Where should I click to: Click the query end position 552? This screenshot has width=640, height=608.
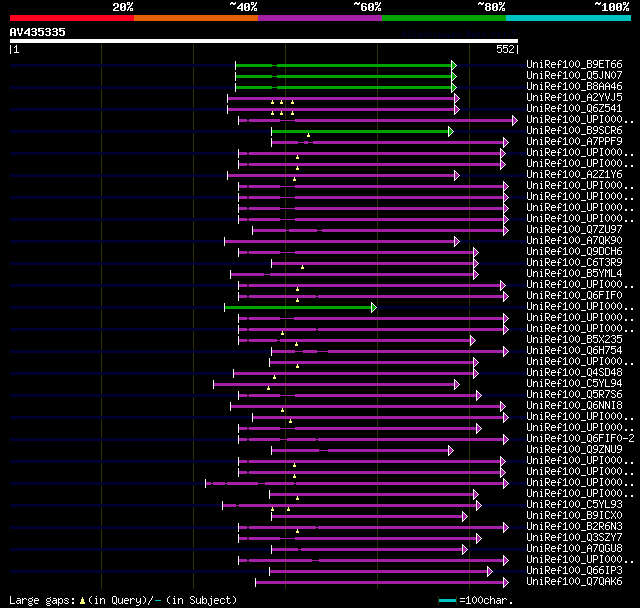tap(505, 50)
